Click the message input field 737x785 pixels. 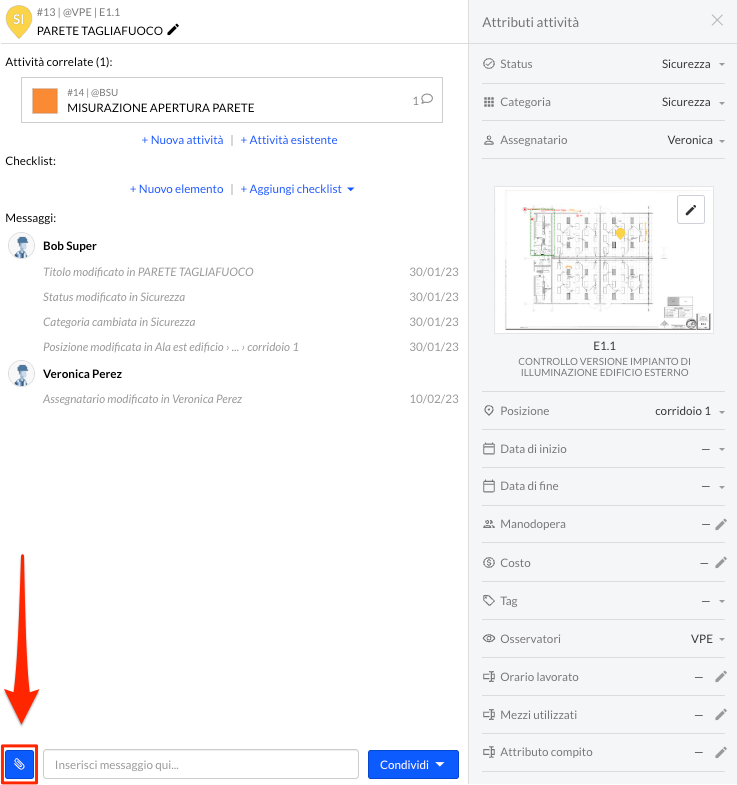point(201,764)
